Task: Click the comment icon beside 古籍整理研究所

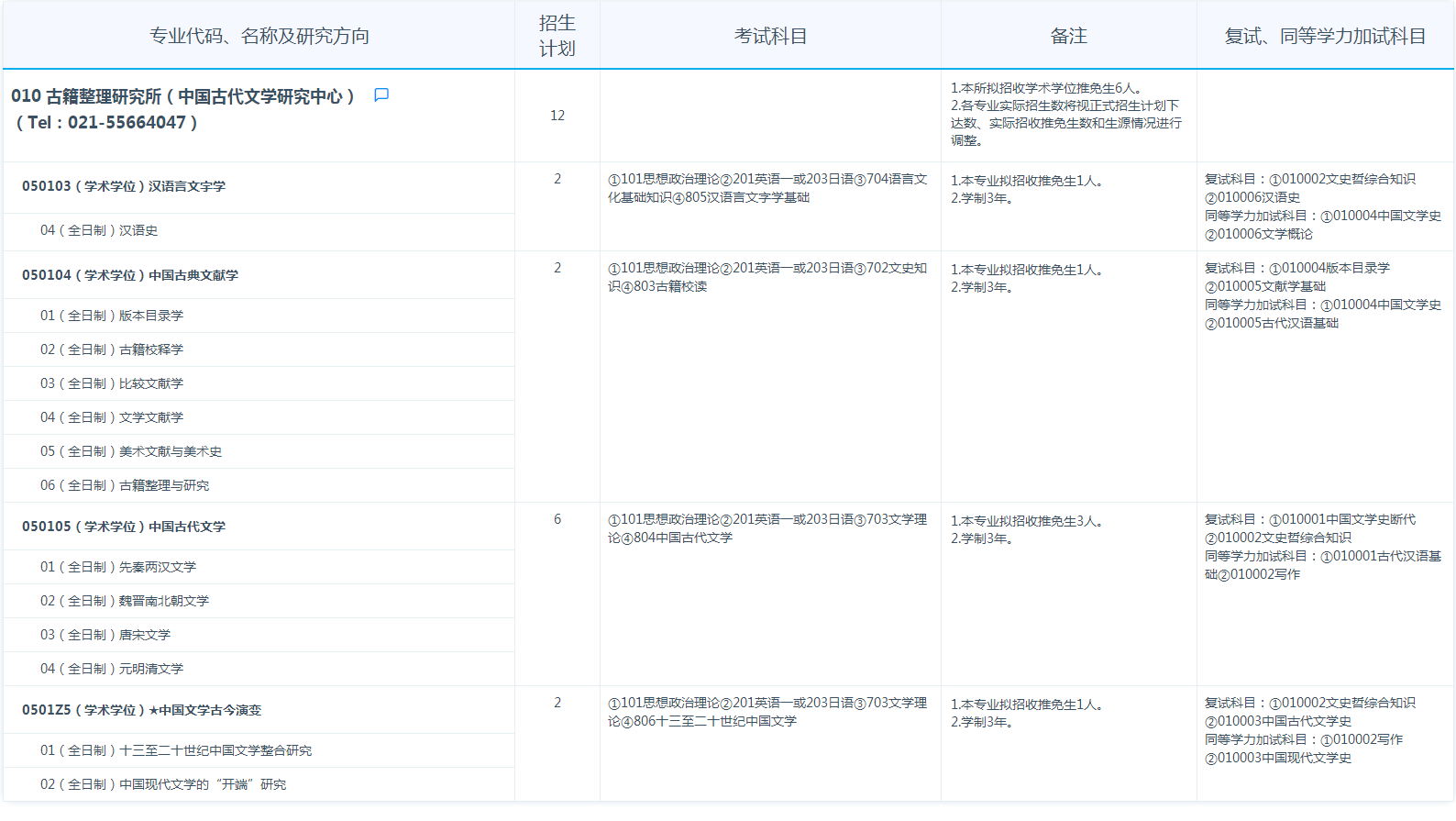Action: (x=381, y=95)
